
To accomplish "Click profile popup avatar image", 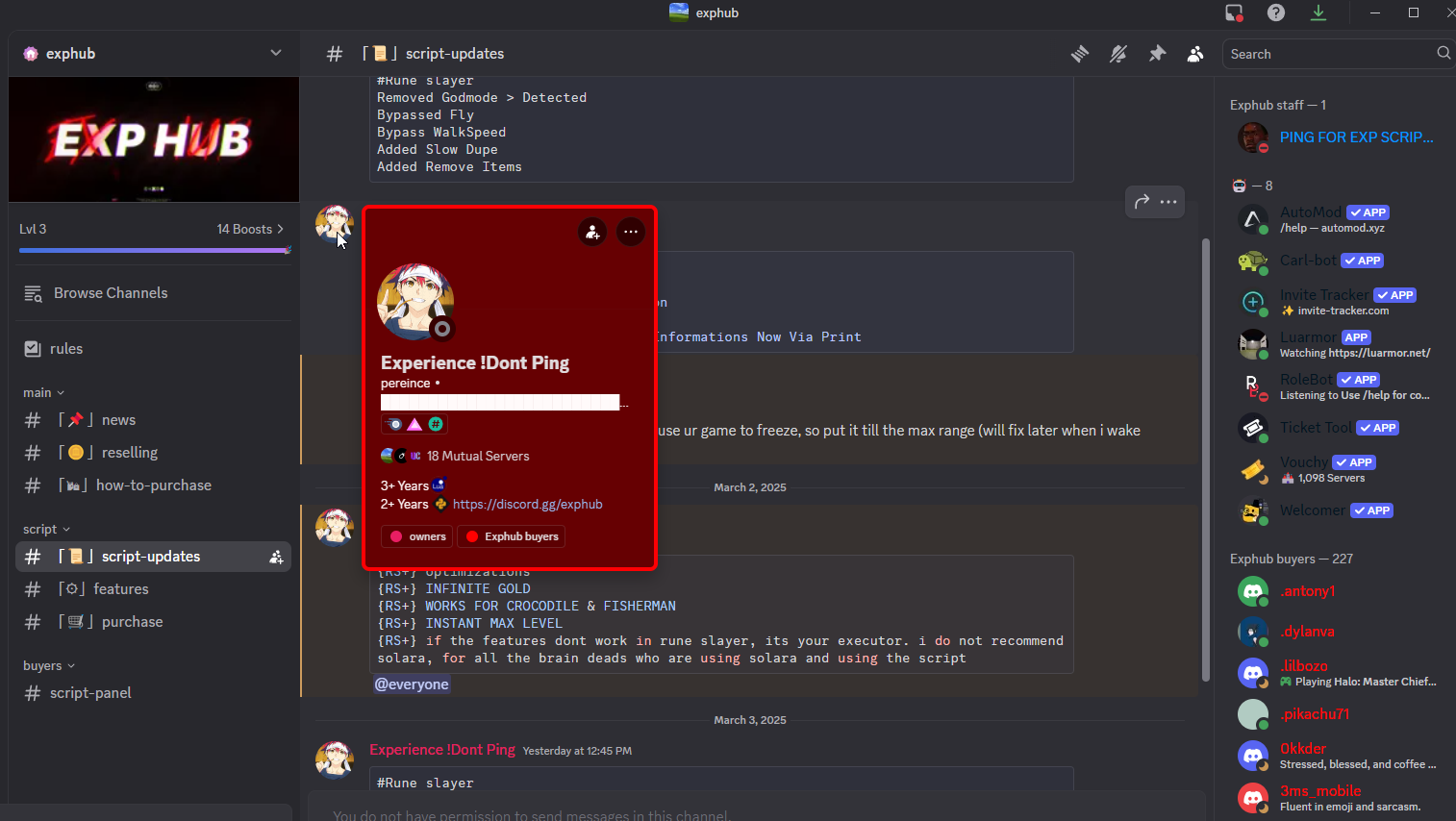I will coord(415,302).
